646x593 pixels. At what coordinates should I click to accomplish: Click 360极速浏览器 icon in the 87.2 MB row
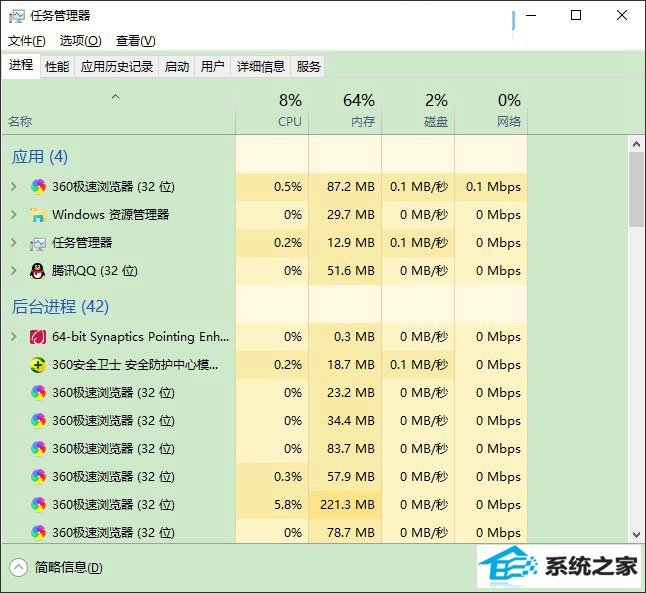point(38,187)
